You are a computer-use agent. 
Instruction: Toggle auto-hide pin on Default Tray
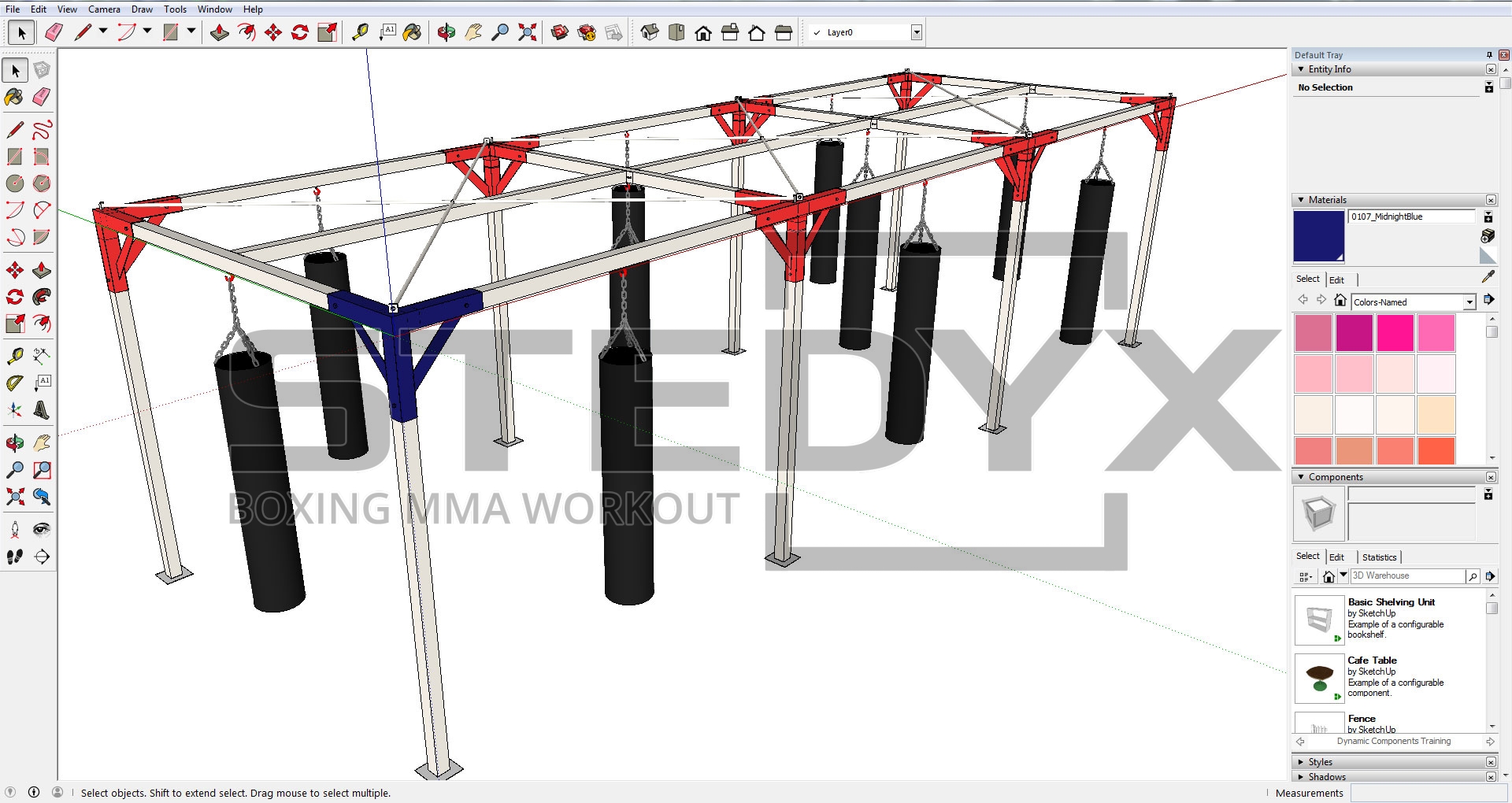1488,55
